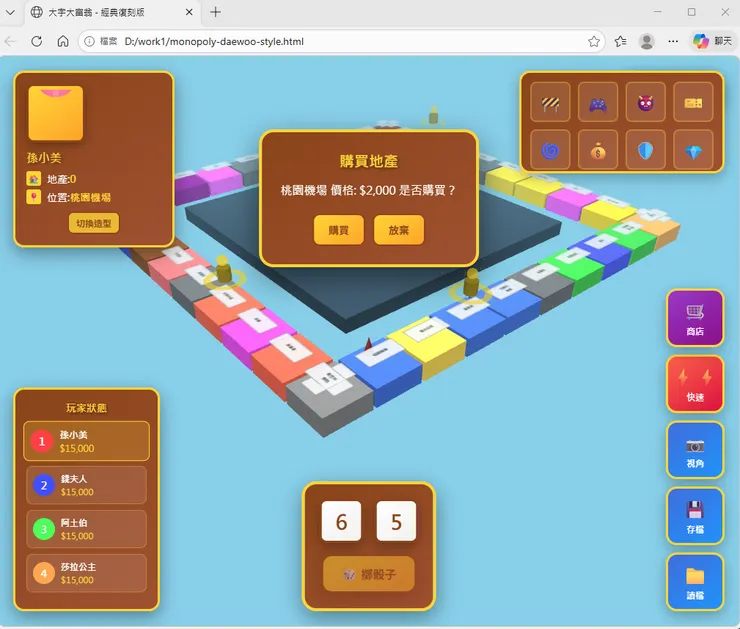Select the blue shield item card
This screenshot has height=629, width=740.
646,150
